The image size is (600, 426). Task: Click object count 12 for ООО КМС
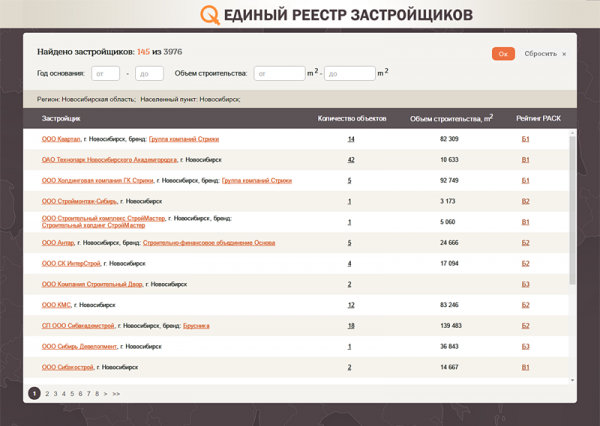[x=351, y=305]
